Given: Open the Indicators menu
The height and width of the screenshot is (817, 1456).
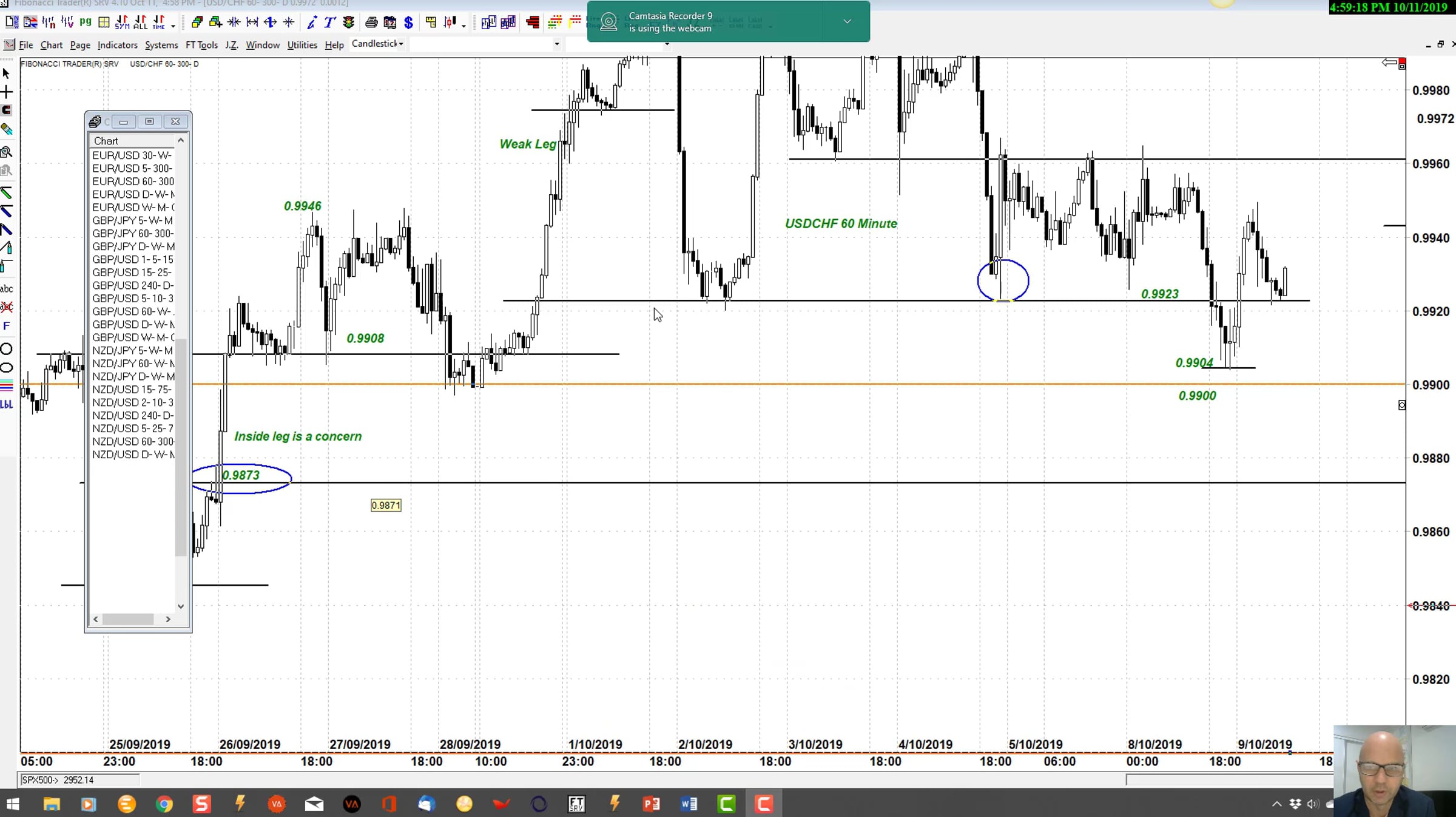Looking at the screenshot, I should point(117,45).
